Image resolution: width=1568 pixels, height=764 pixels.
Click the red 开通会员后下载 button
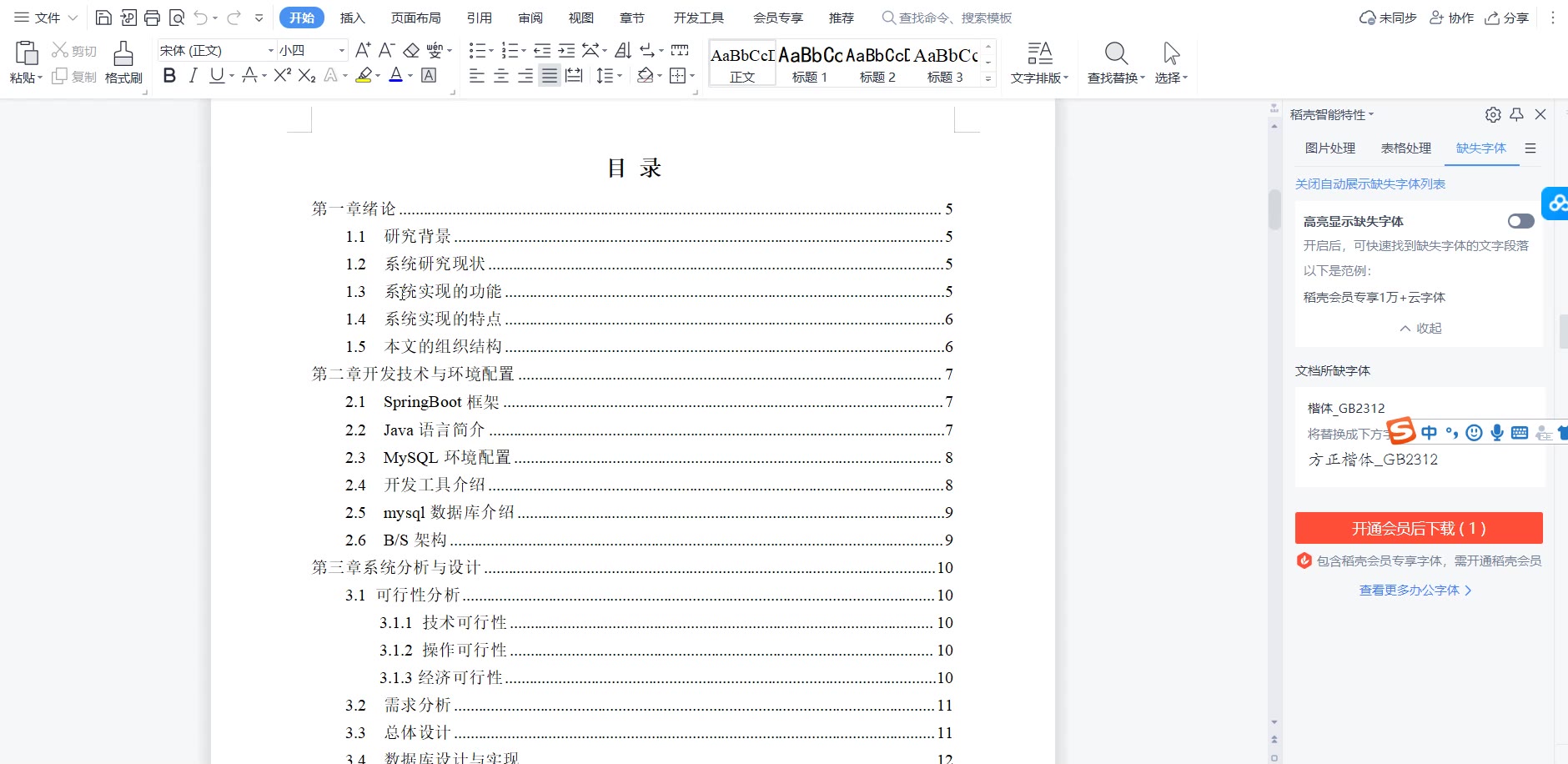tap(1418, 528)
